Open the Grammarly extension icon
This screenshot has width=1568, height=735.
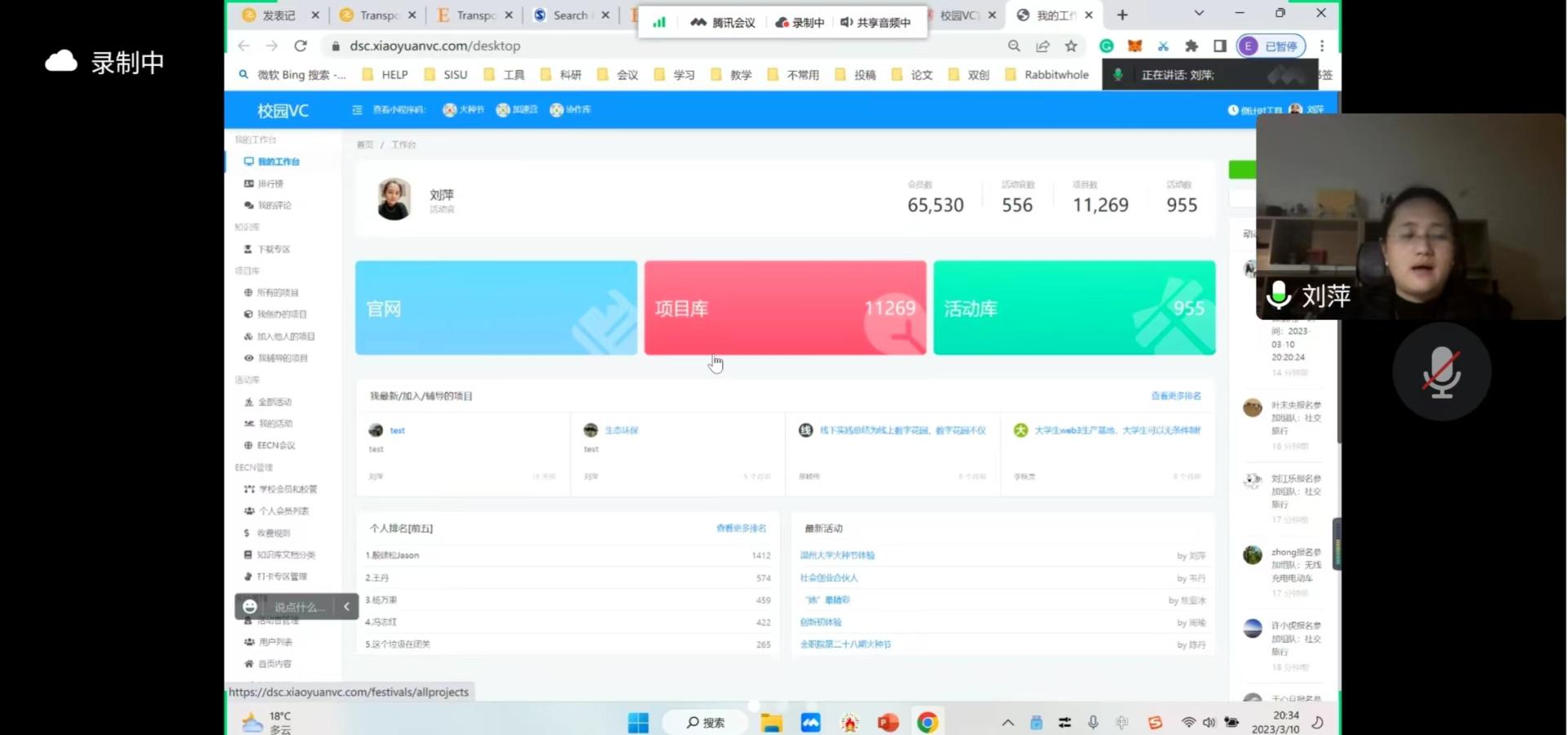click(1107, 47)
